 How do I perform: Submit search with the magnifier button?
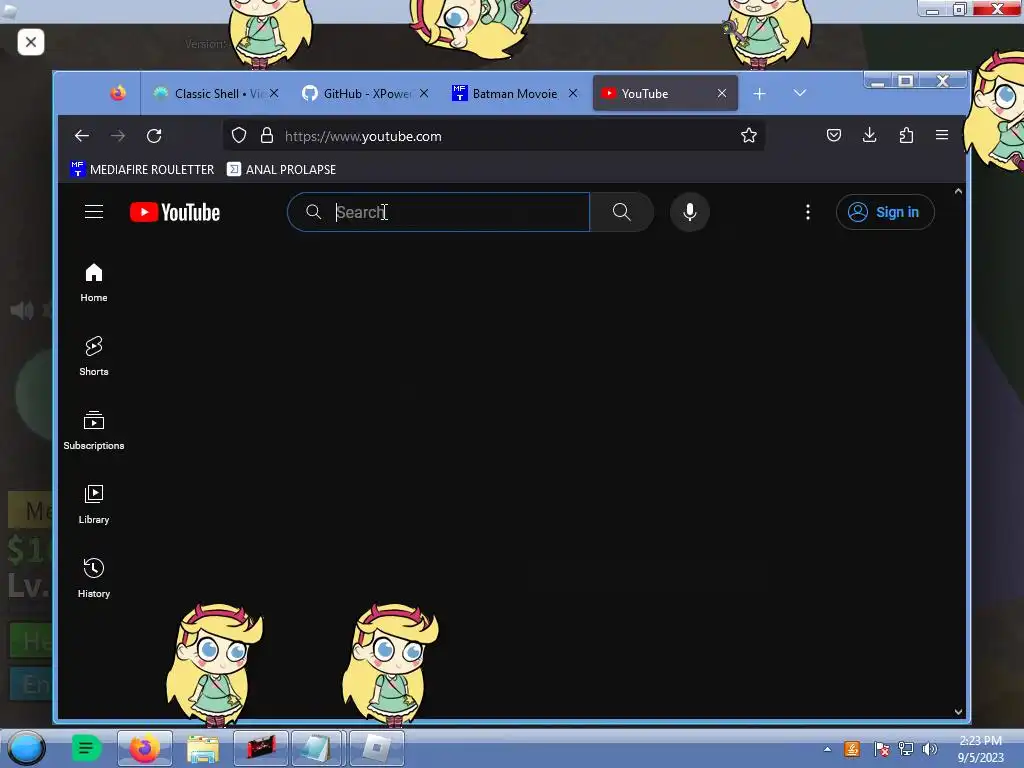click(x=622, y=212)
